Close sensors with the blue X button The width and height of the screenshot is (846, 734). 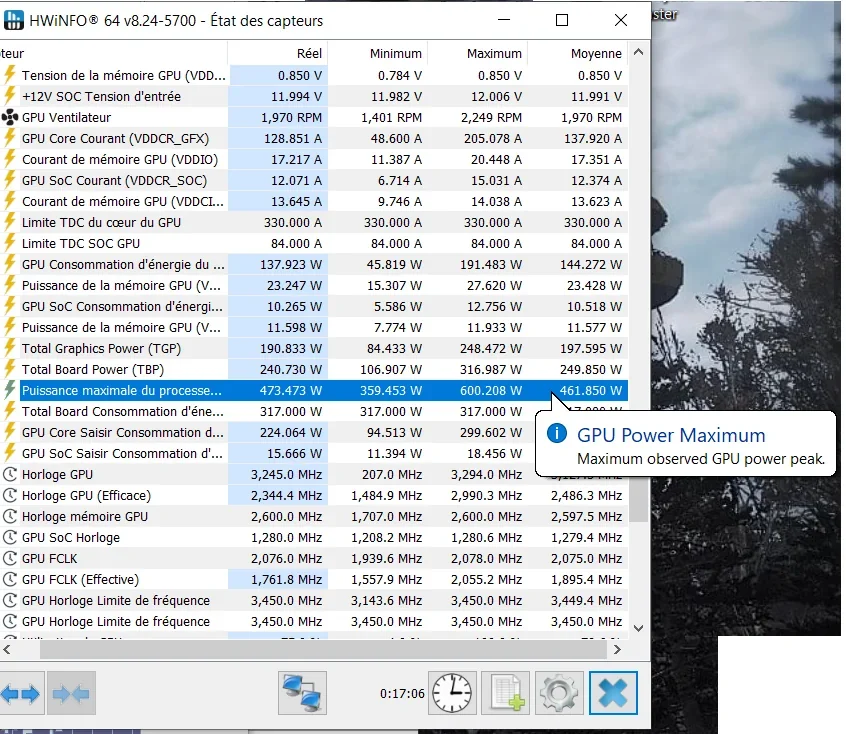(x=613, y=693)
